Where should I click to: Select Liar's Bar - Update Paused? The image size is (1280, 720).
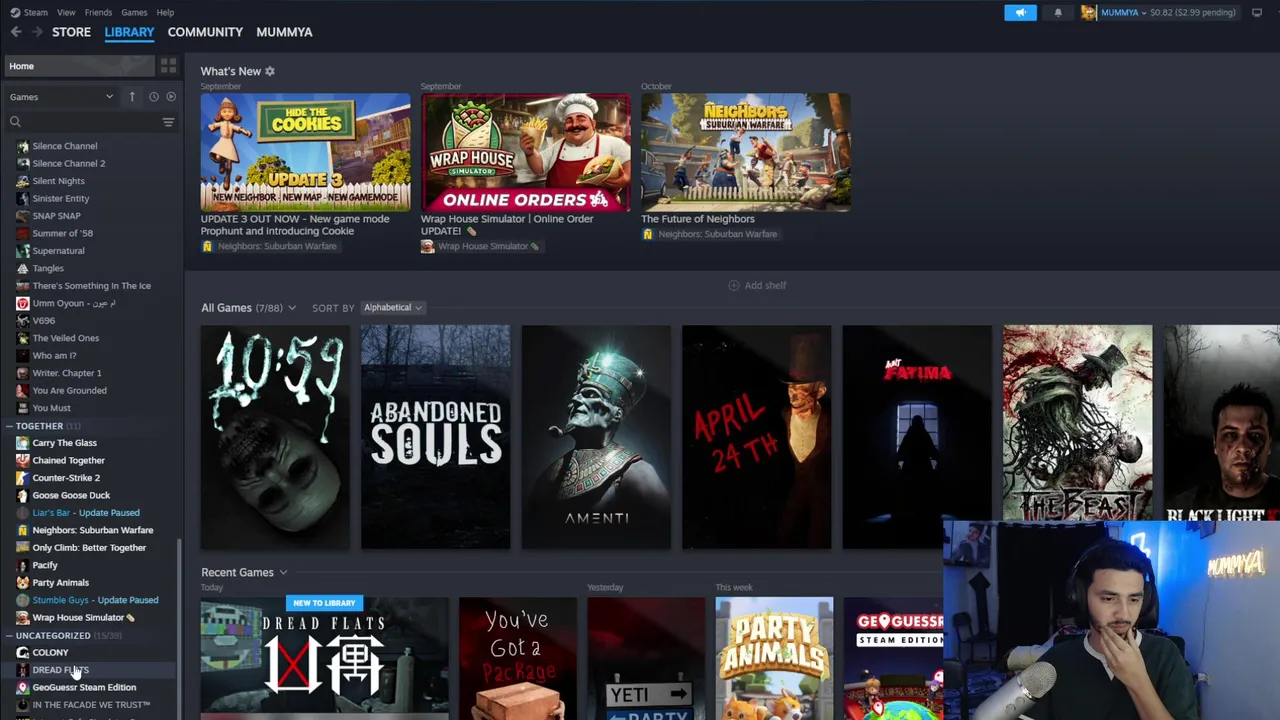point(86,513)
